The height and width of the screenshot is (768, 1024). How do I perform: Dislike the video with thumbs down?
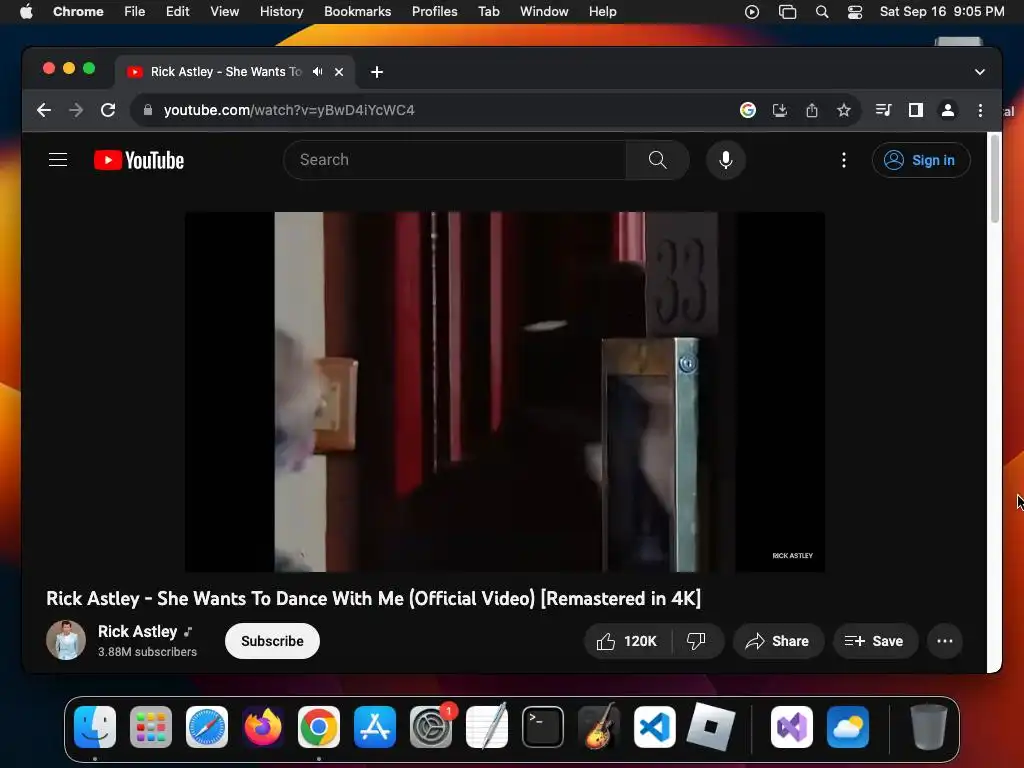[x=696, y=641]
